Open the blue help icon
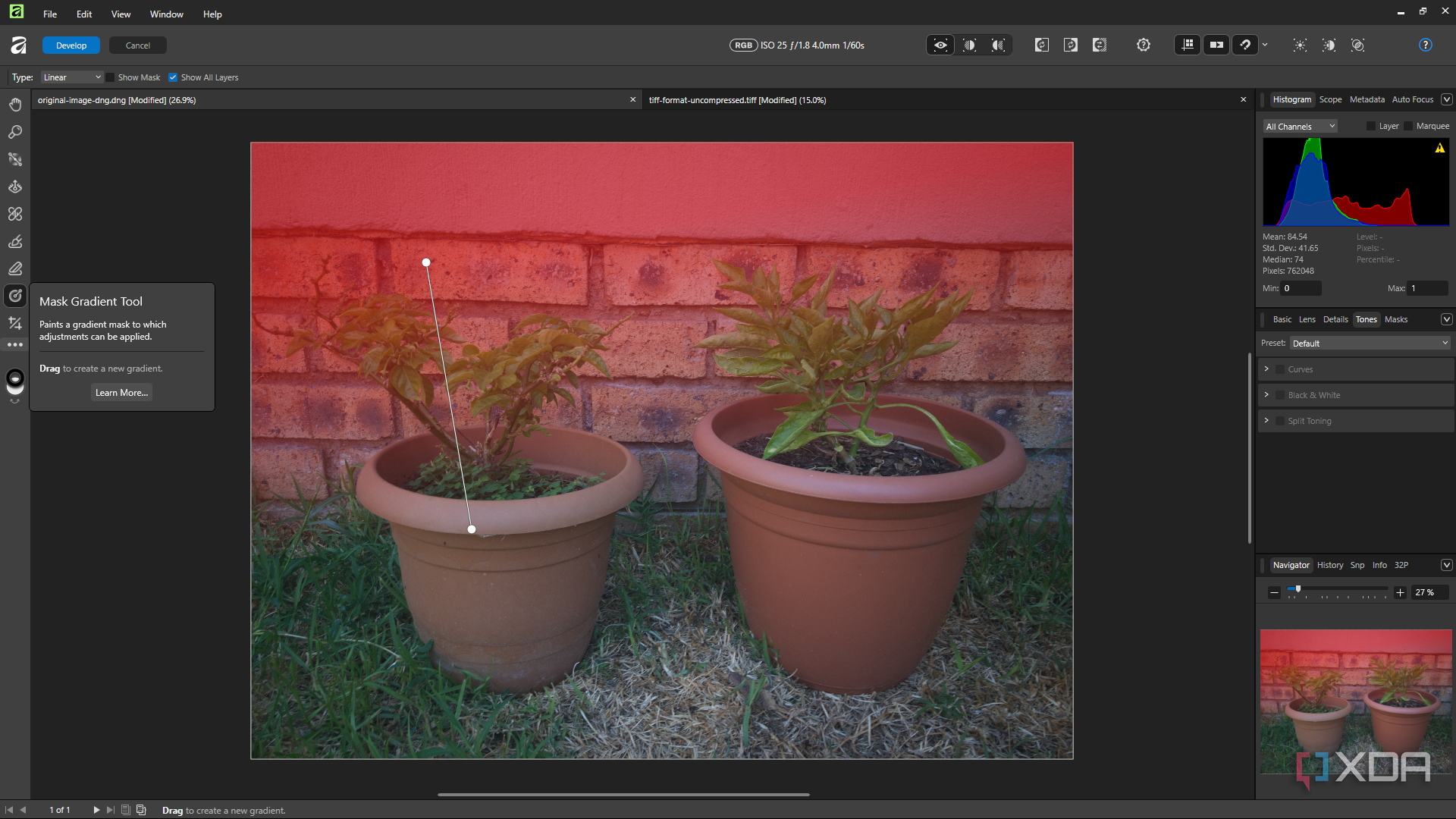 (x=1426, y=45)
